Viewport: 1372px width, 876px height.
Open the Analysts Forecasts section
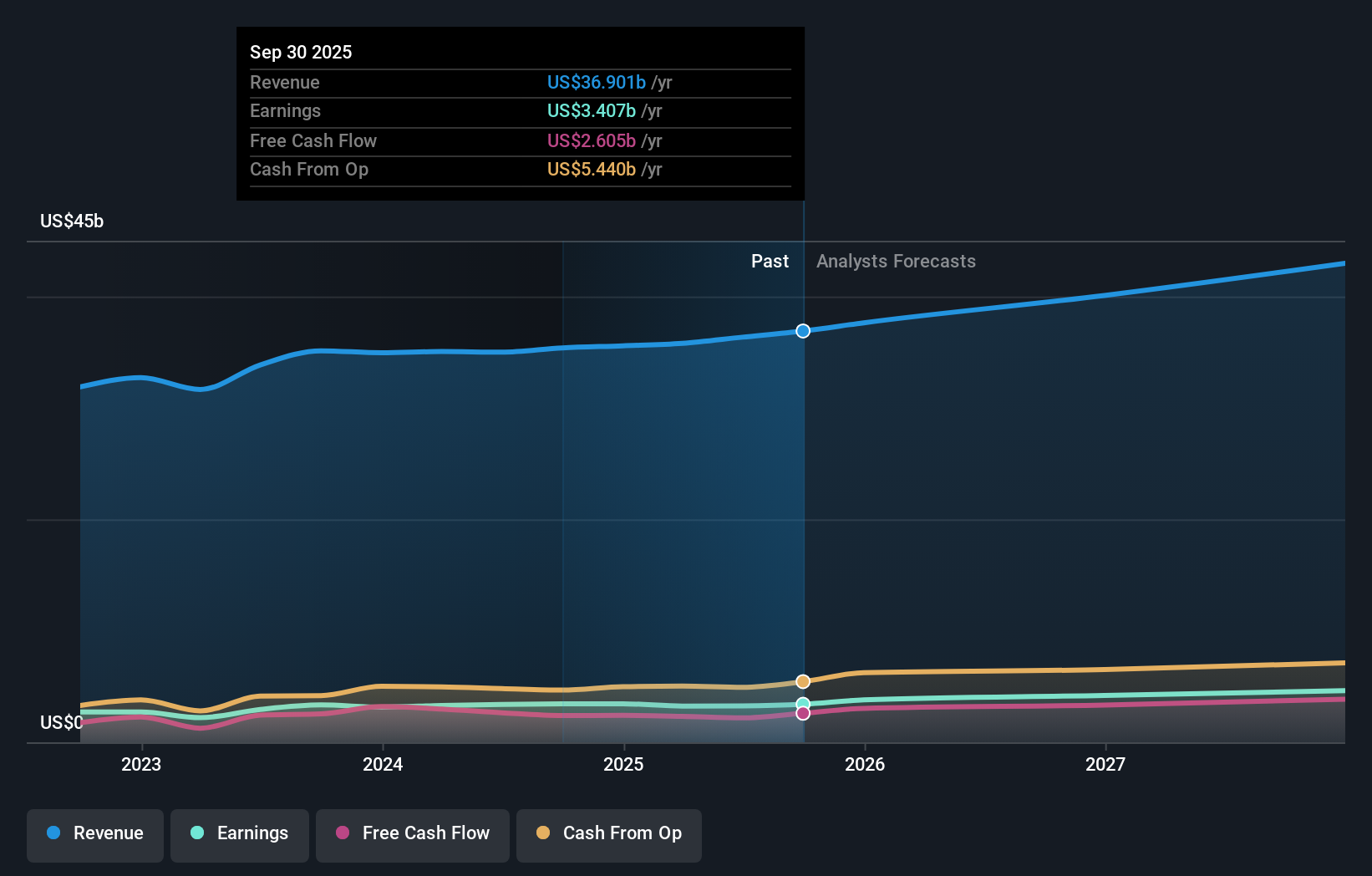[x=895, y=261]
